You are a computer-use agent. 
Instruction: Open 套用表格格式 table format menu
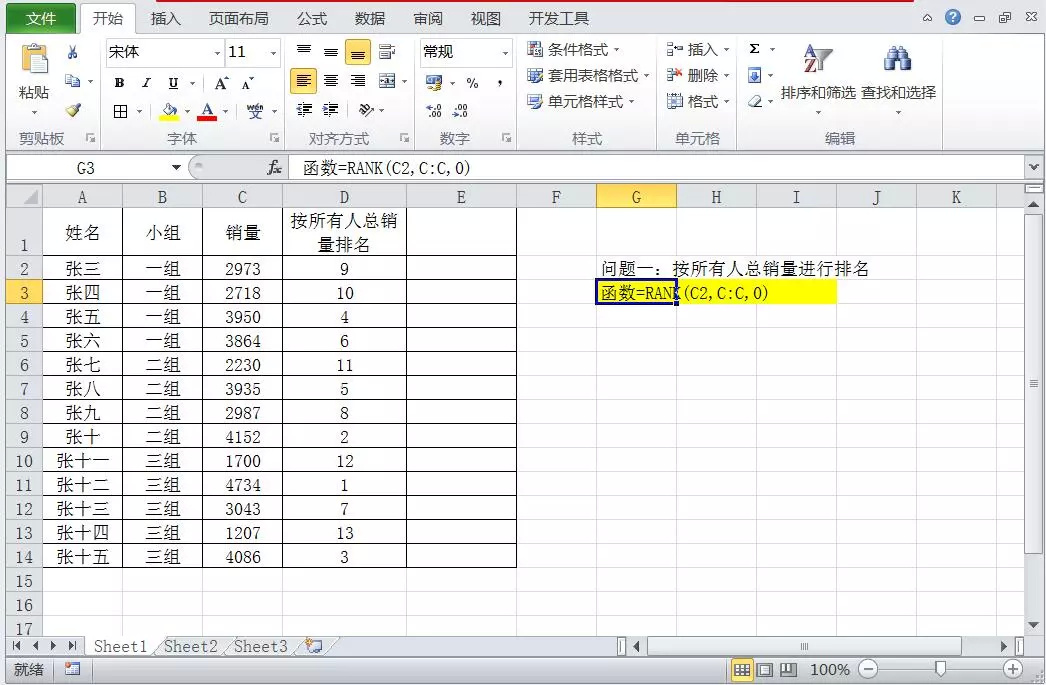[x=588, y=75]
